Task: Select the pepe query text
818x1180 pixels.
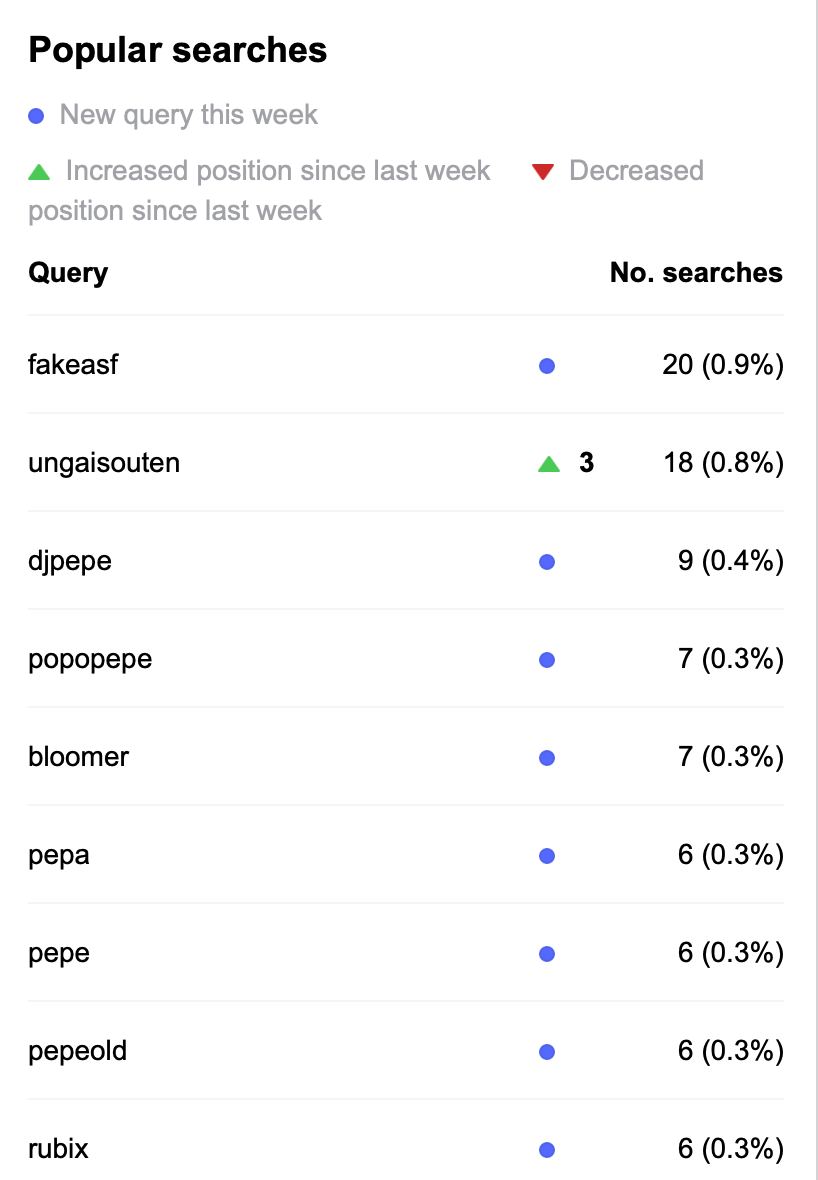Action: [x=59, y=953]
